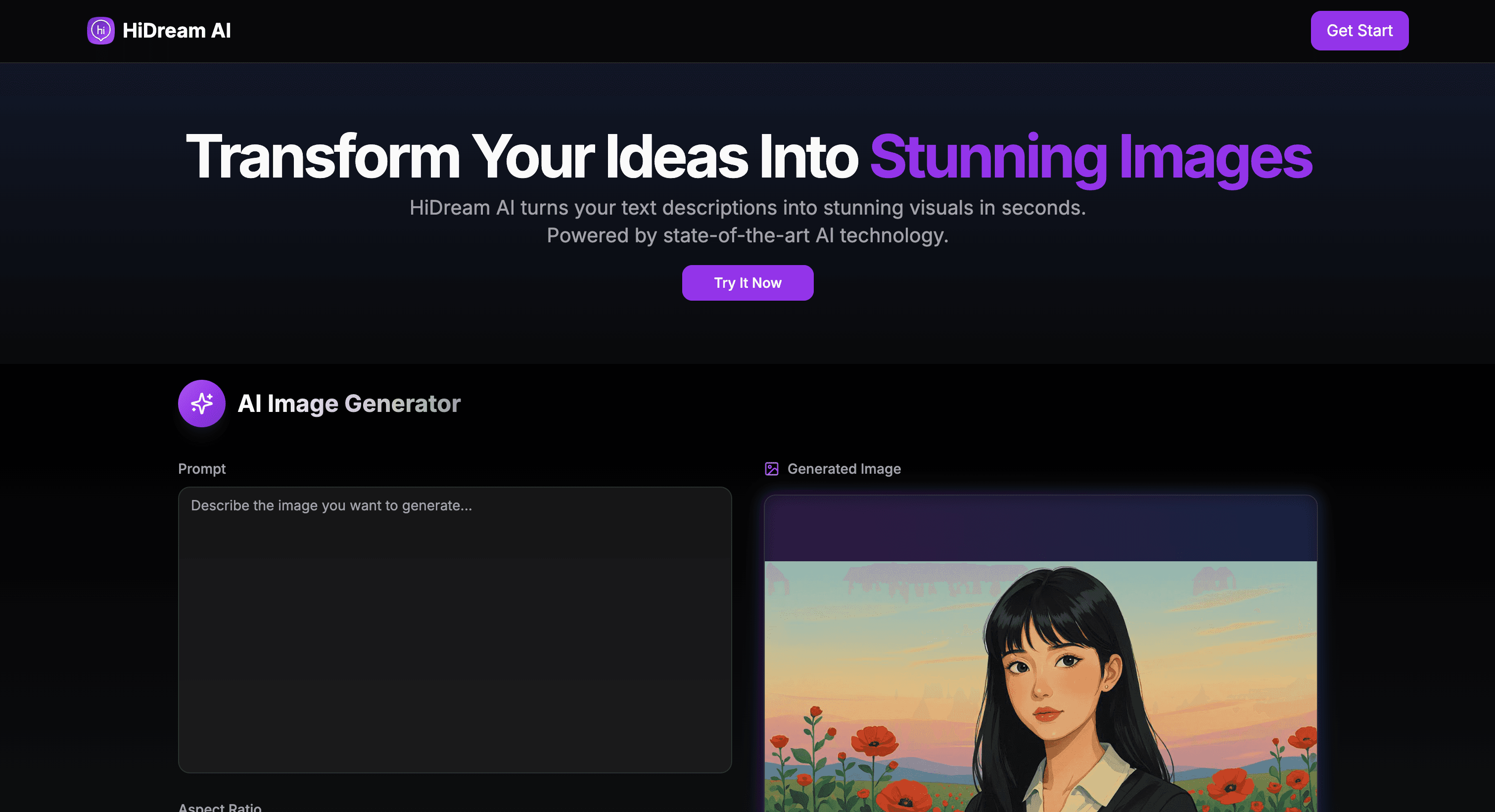Click the Generated Image label

(x=844, y=469)
